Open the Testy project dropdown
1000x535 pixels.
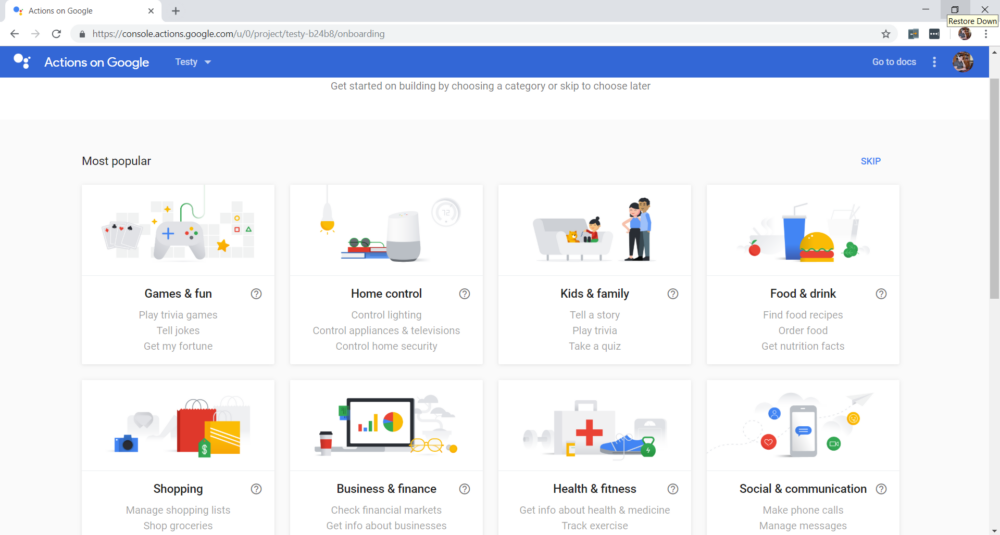point(193,62)
